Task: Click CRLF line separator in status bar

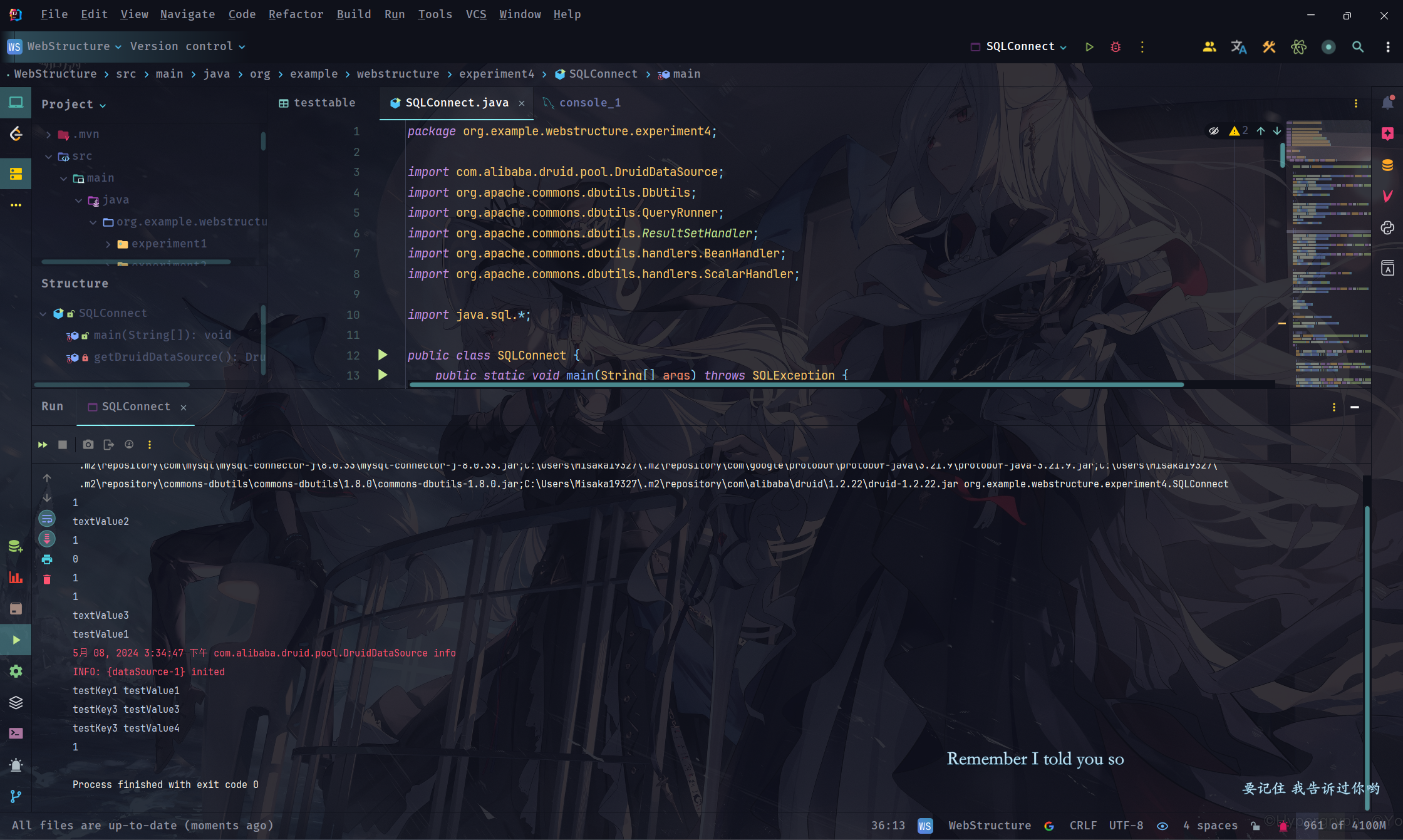Action: (1083, 826)
